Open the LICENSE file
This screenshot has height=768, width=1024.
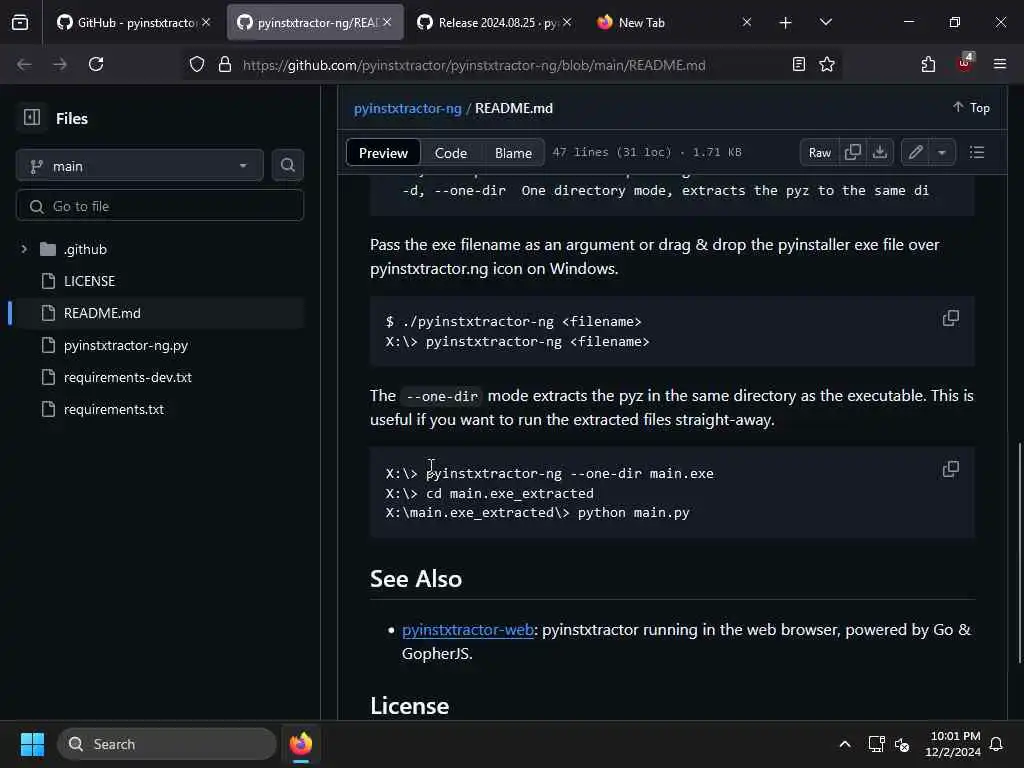[x=89, y=281]
